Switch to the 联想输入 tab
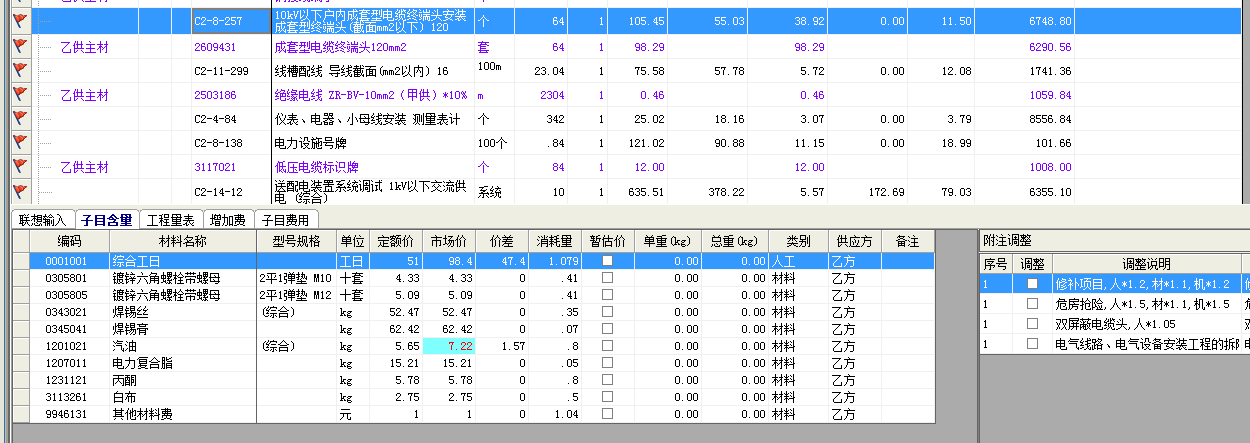The width and height of the screenshot is (1250, 443). click(x=42, y=219)
